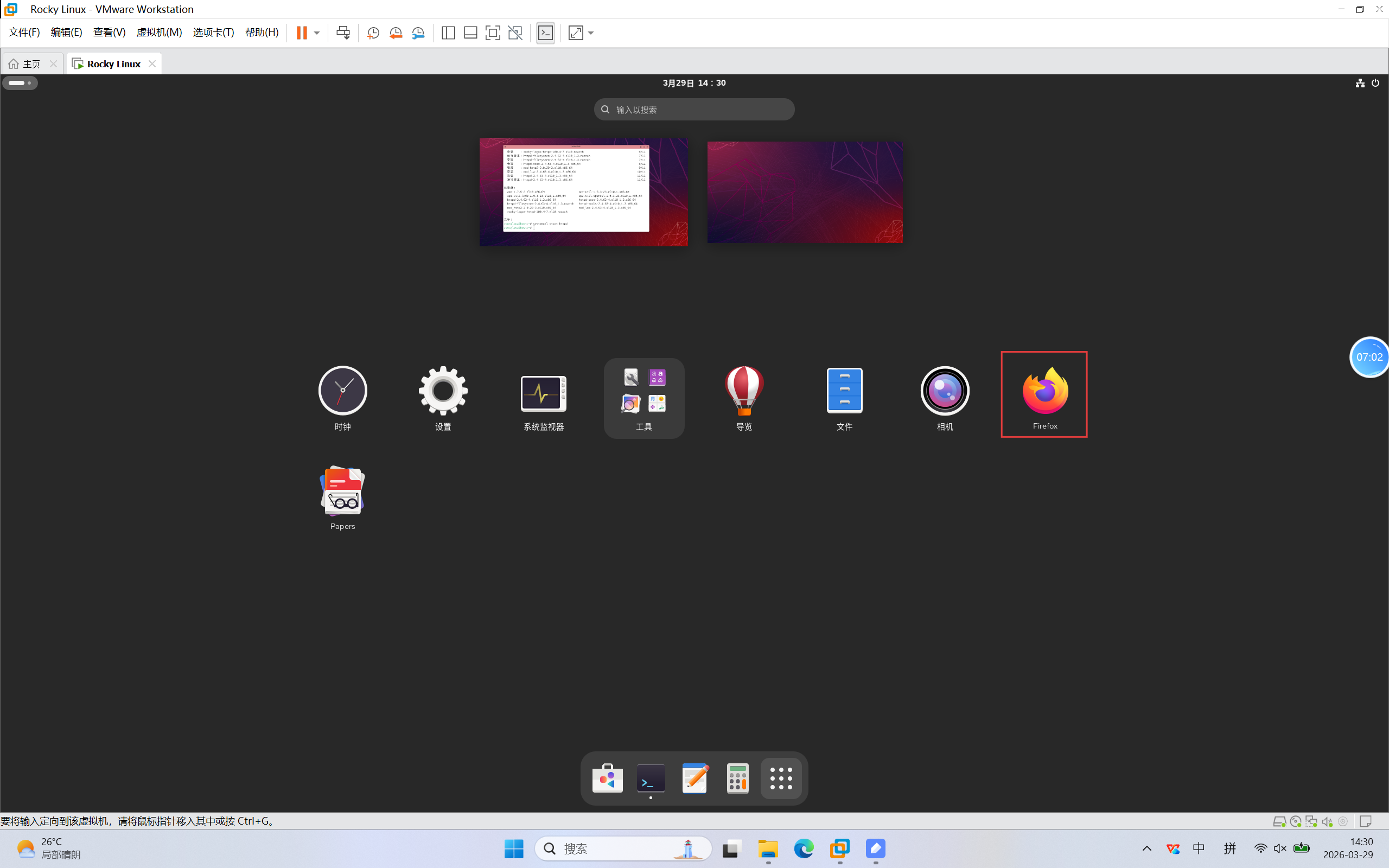
Task: Expand the pause button dropdown arrow
Action: pyautogui.click(x=317, y=33)
